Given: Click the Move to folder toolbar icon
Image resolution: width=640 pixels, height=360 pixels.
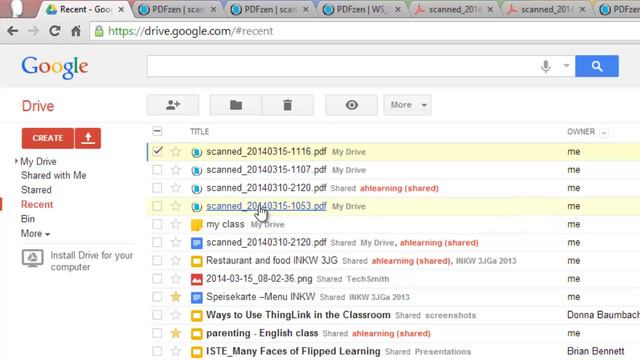Looking at the screenshot, I should coord(236,105).
